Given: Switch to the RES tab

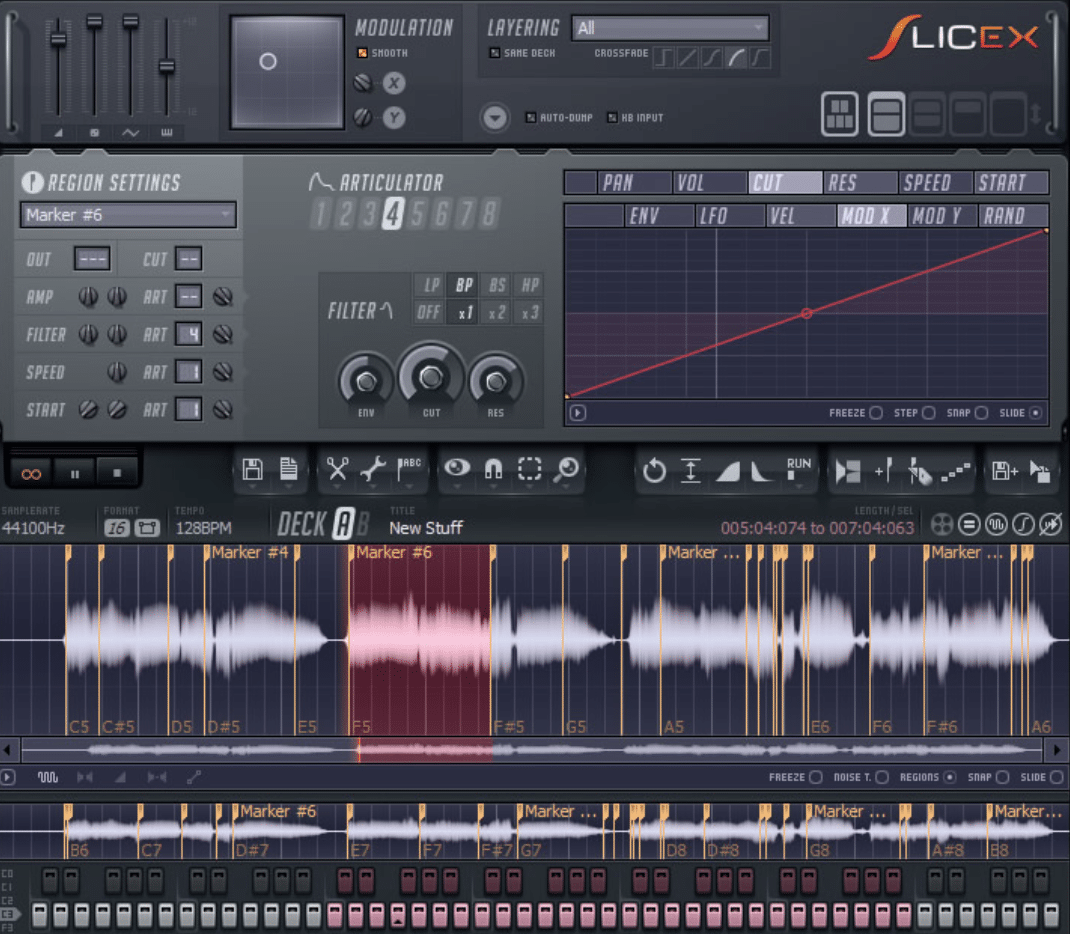Looking at the screenshot, I should coord(860,182).
